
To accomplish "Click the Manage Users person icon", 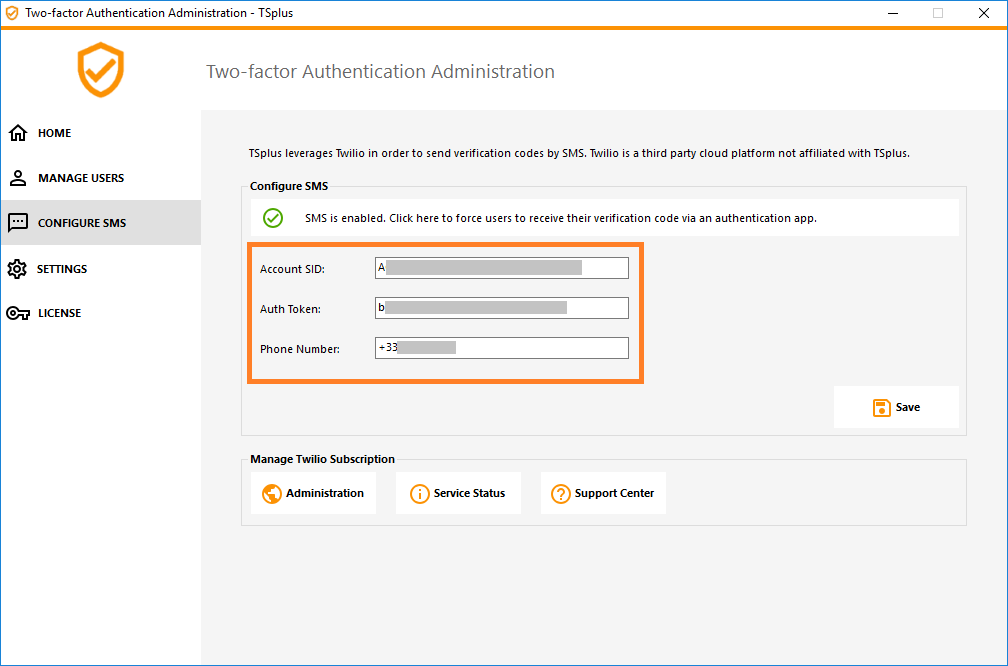I will click(x=19, y=177).
